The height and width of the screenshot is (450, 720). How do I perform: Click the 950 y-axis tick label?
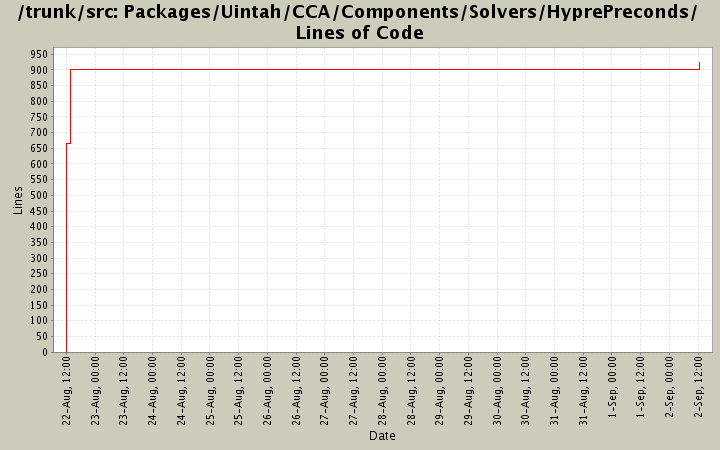click(39, 55)
